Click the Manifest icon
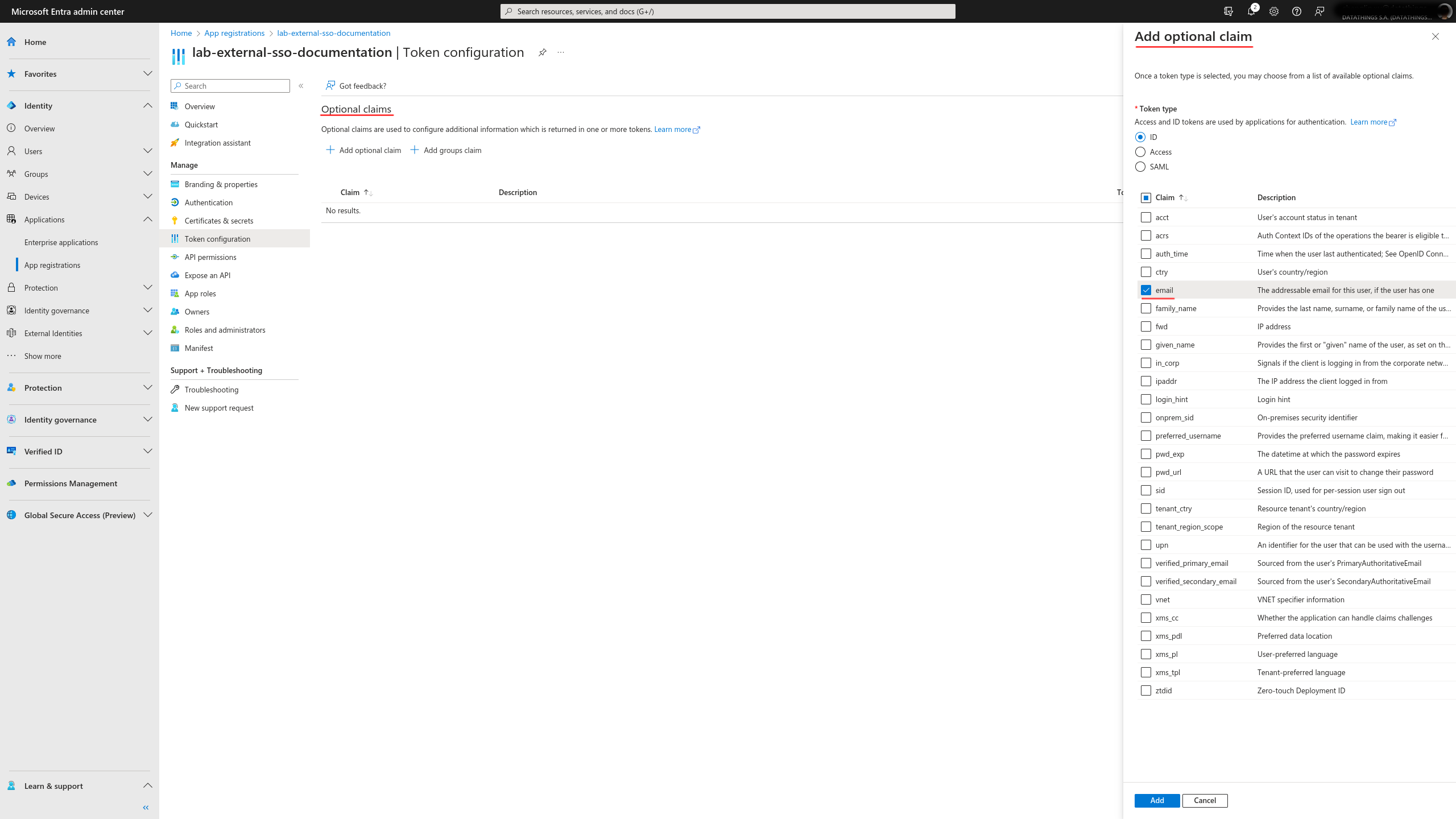The width and height of the screenshot is (1456, 819). (x=175, y=348)
